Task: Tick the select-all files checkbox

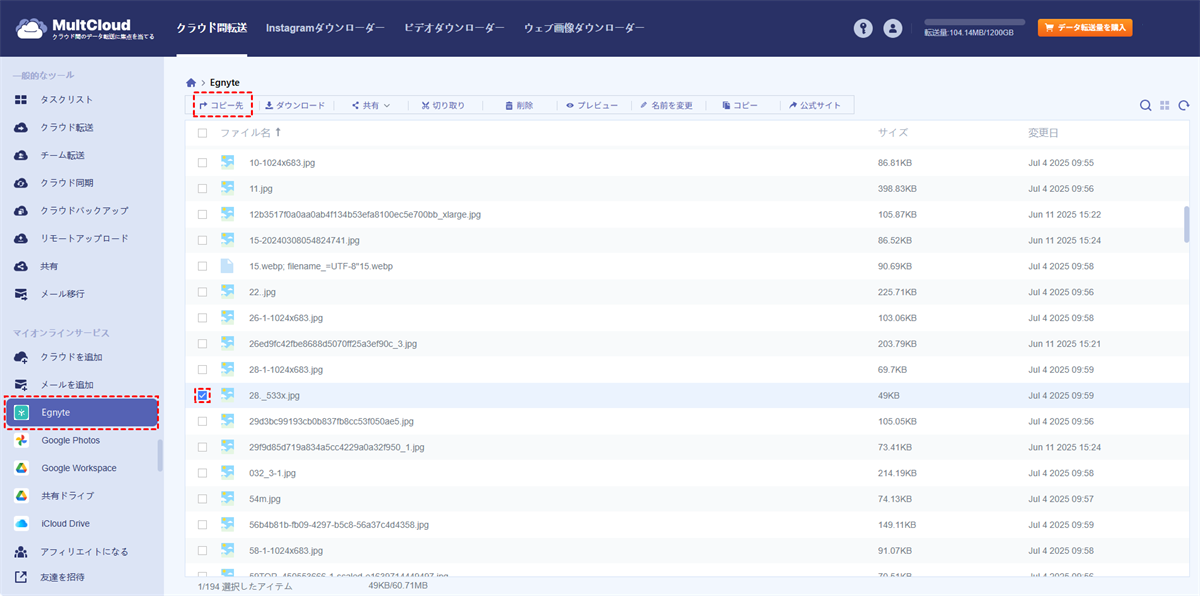Action: 203,133
